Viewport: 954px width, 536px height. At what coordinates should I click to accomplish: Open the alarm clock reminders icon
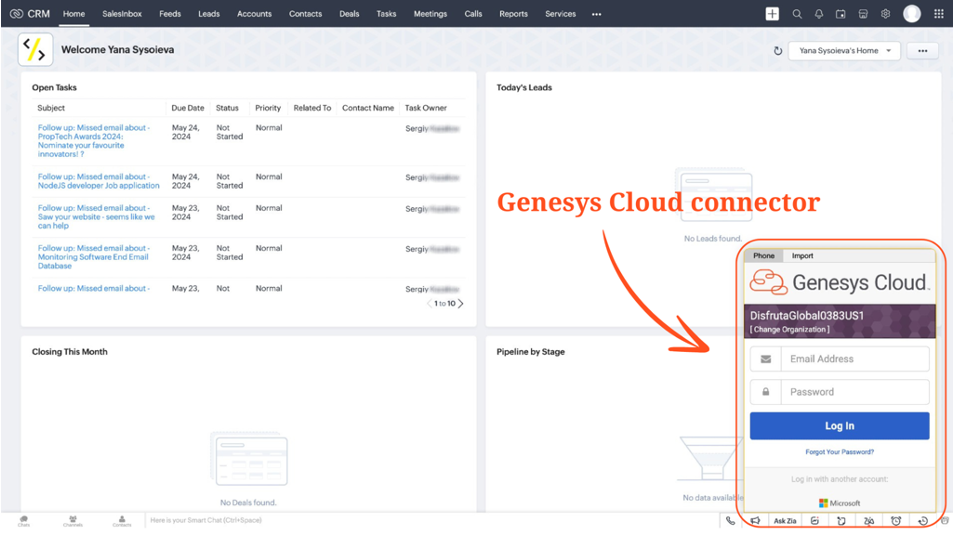pos(896,521)
